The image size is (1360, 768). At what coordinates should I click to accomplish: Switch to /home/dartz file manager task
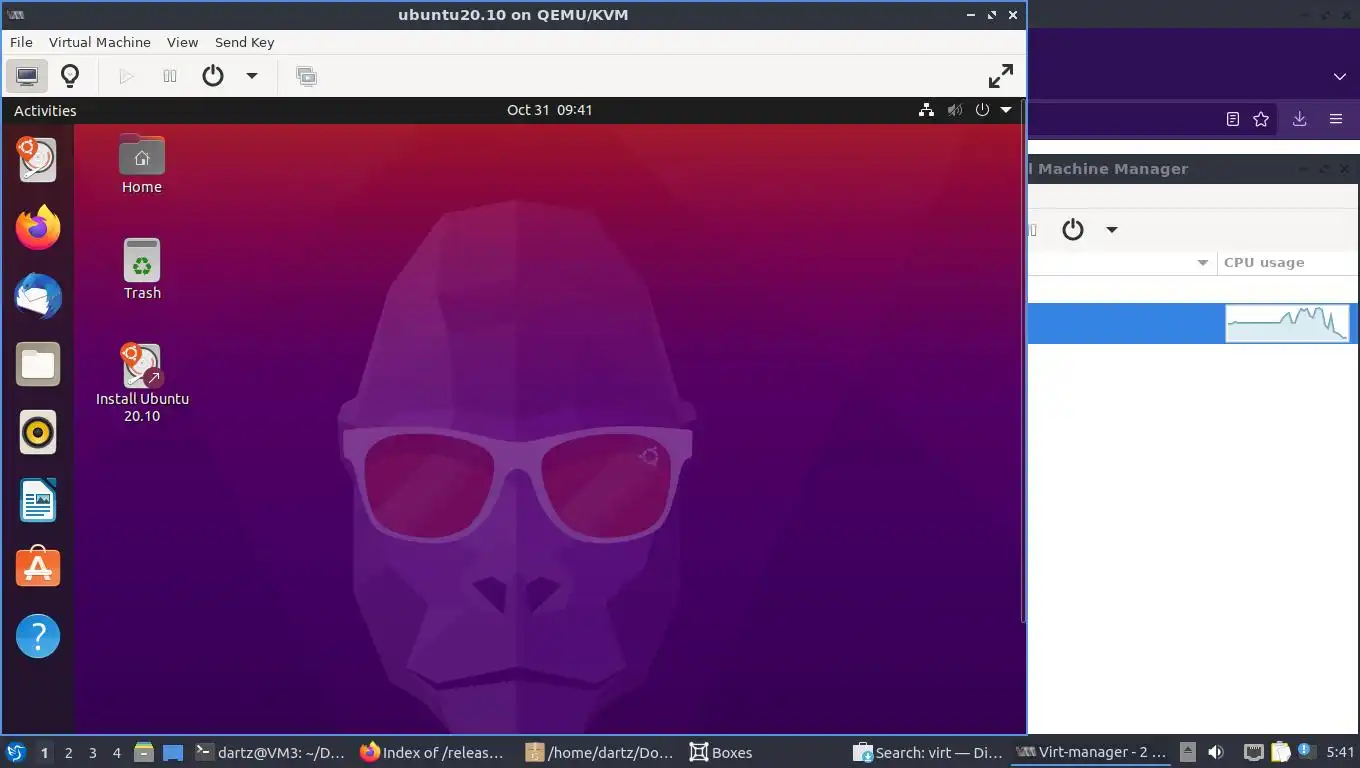(x=599, y=752)
